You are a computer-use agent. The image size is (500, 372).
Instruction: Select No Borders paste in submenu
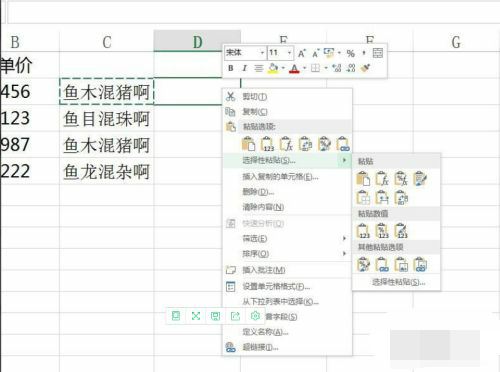tap(363, 197)
